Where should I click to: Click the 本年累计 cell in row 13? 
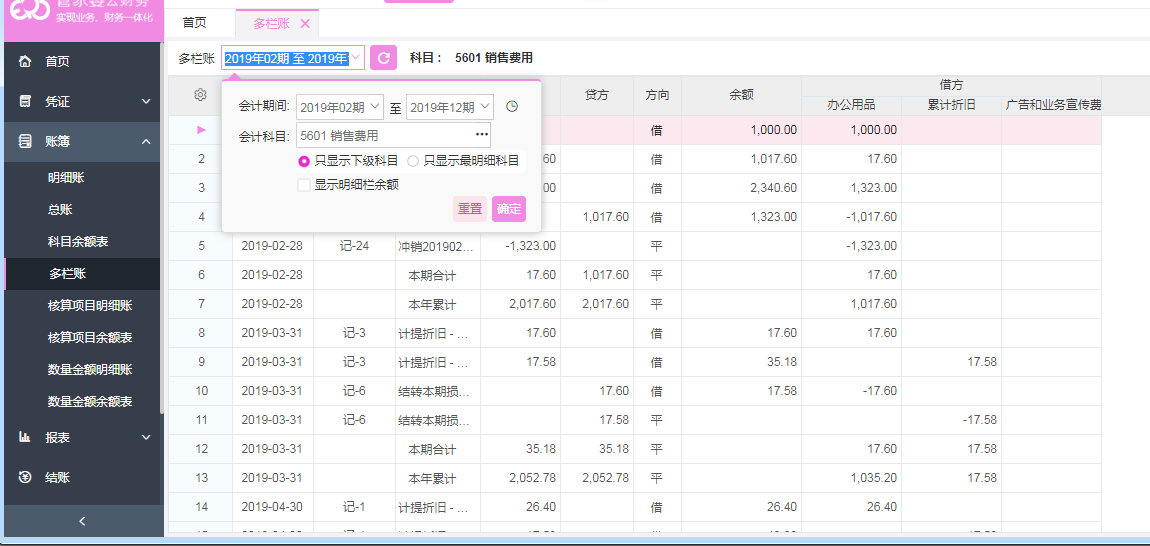click(x=438, y=478)
